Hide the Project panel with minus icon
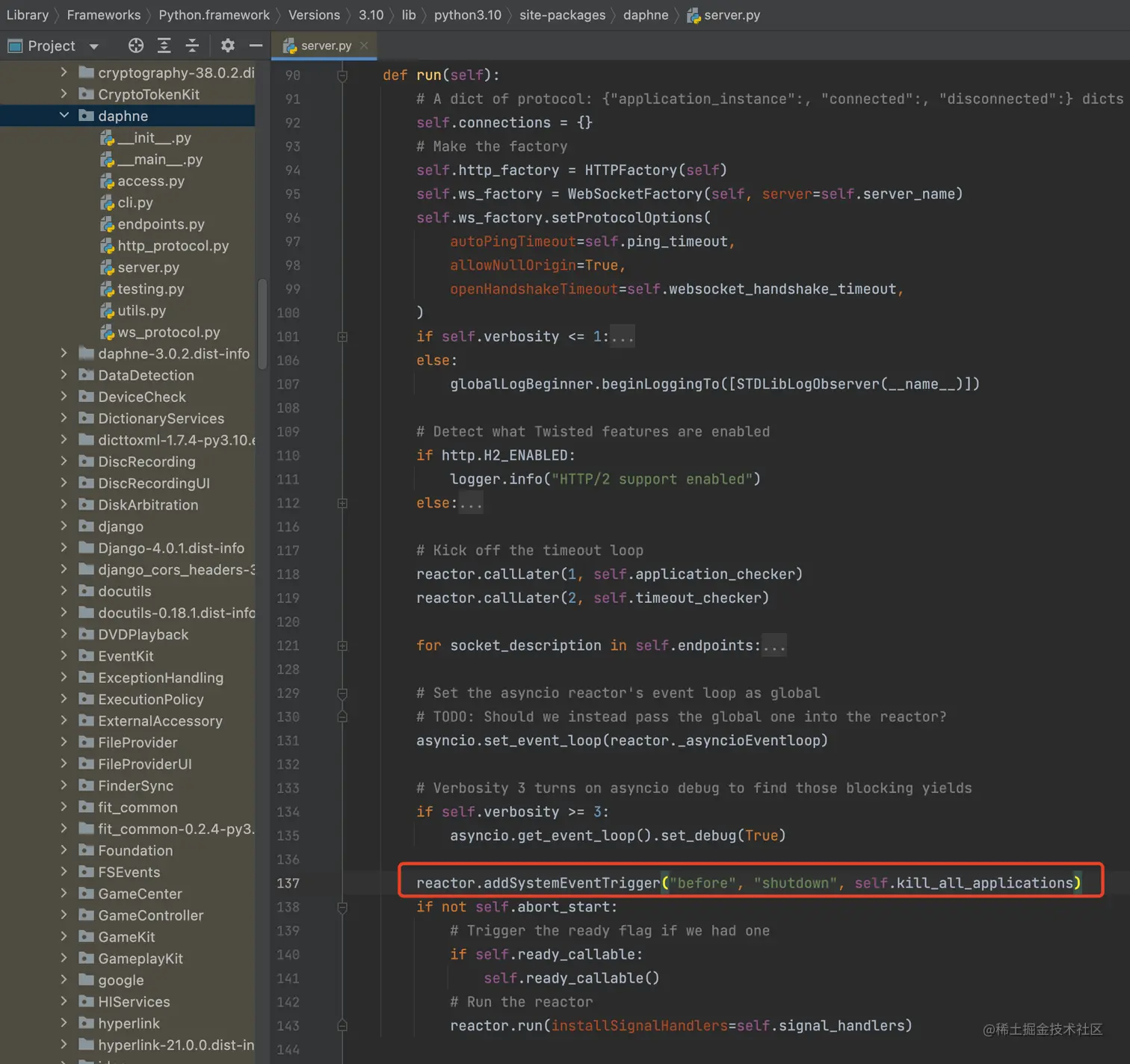The width and height of the screenshot is (1130, 1064). click(256, 46)
